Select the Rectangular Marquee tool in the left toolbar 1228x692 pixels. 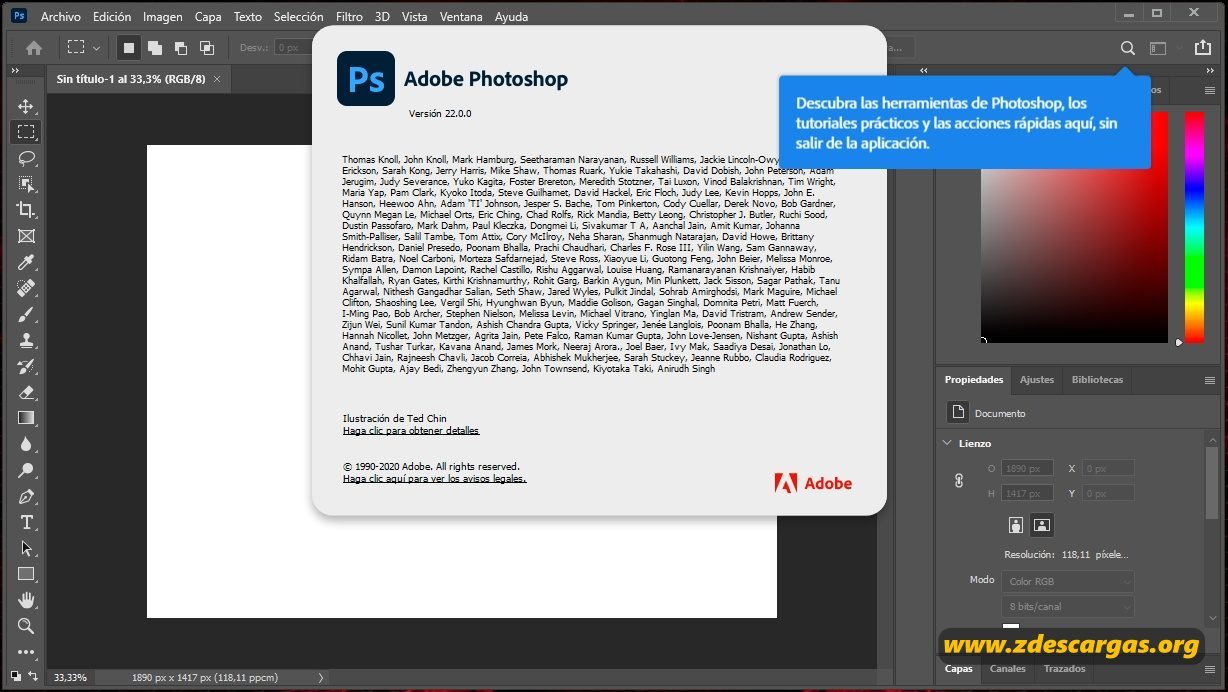coord(26,132)
